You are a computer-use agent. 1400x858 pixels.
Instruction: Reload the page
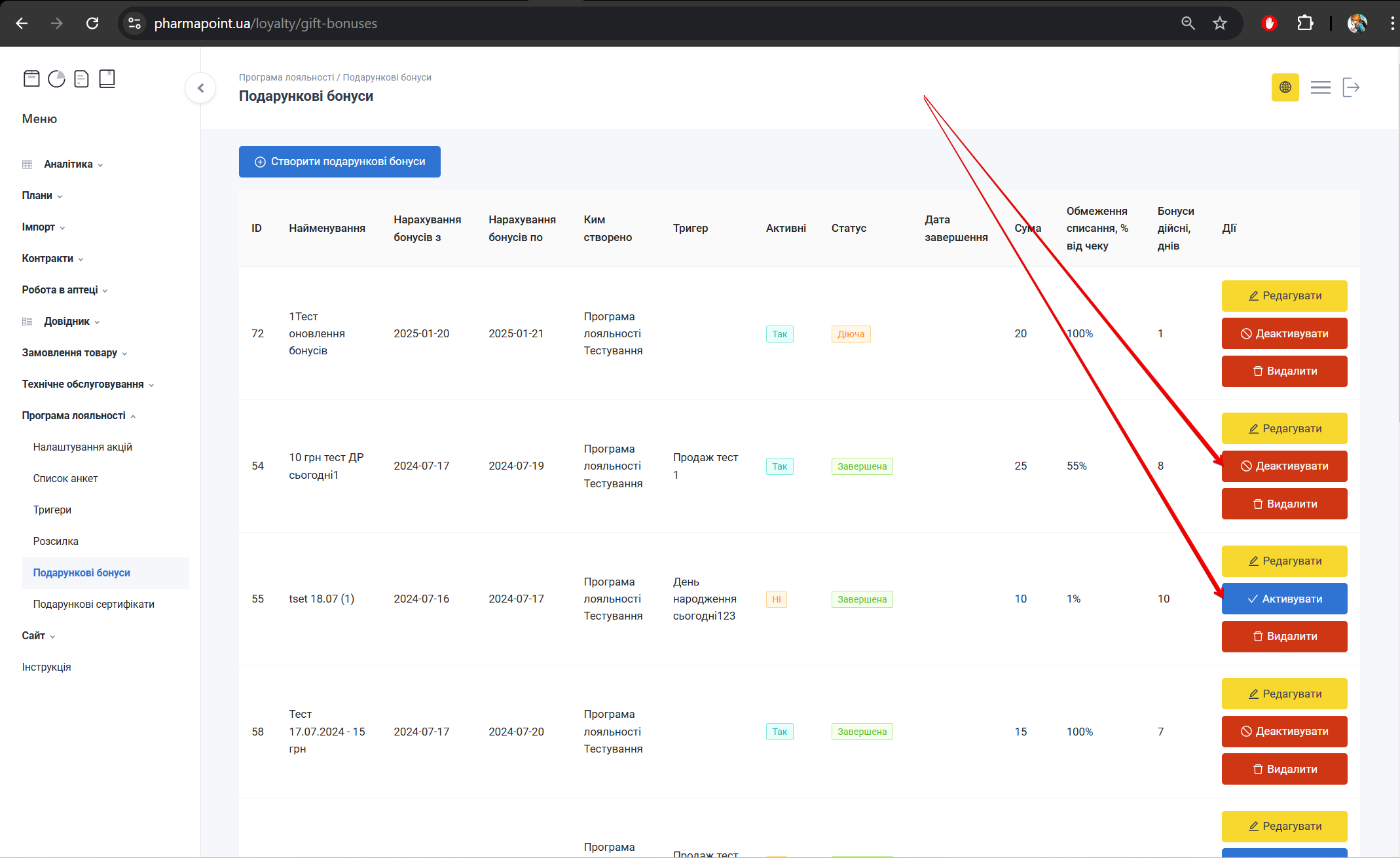coord(92,24)
